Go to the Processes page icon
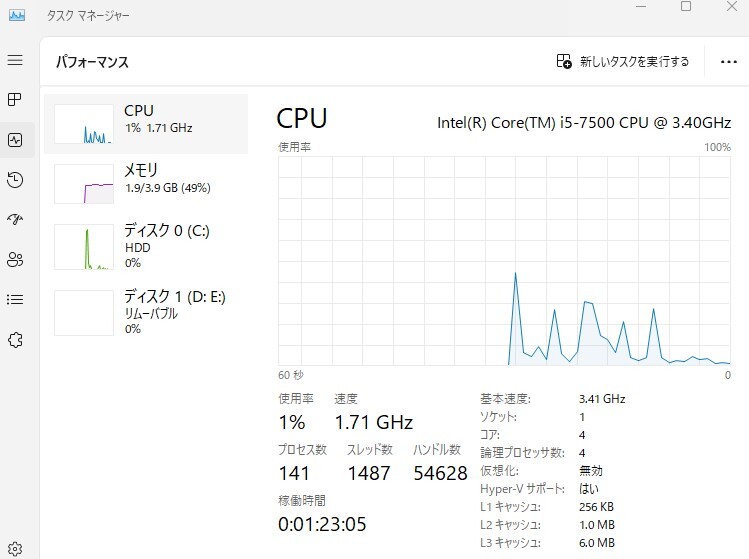749x559 pixels. click(x=15, y=99)
